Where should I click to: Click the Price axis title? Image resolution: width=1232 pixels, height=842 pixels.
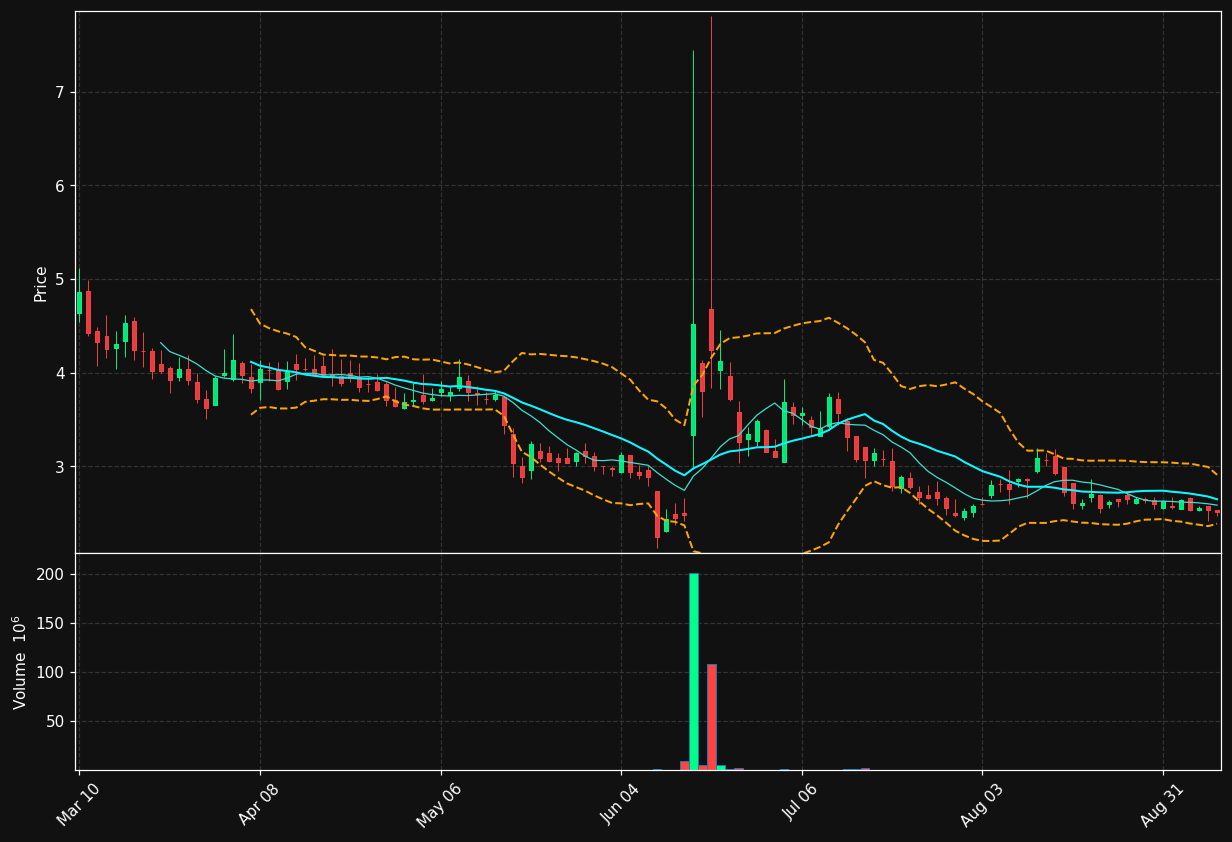click(x=41, y=283)
